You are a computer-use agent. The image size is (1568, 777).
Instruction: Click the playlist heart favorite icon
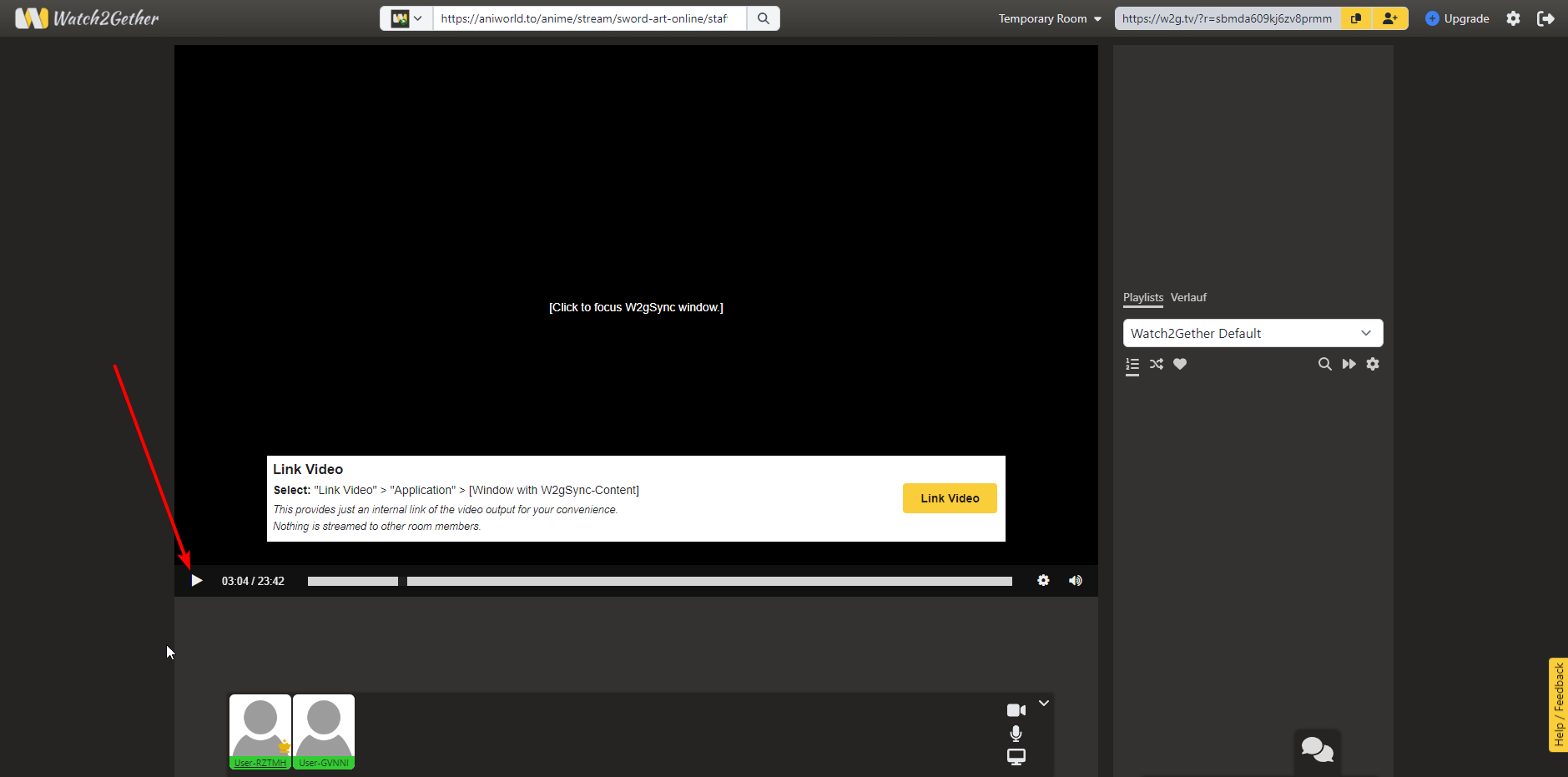tap(1180, 364)
